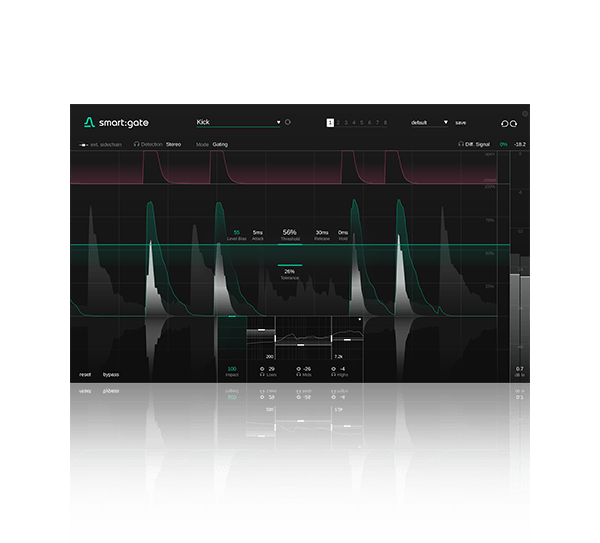Solo Highs band with headphone icon
The height and width of the screenshot is (543, 600).
333,375
